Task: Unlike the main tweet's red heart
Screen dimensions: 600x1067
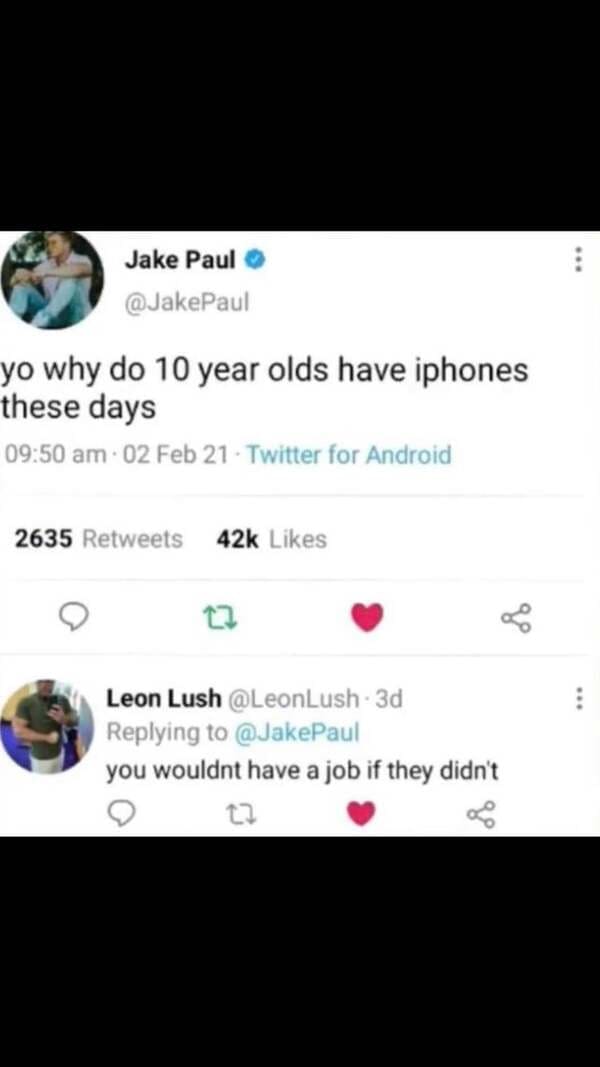Action: 367,617
